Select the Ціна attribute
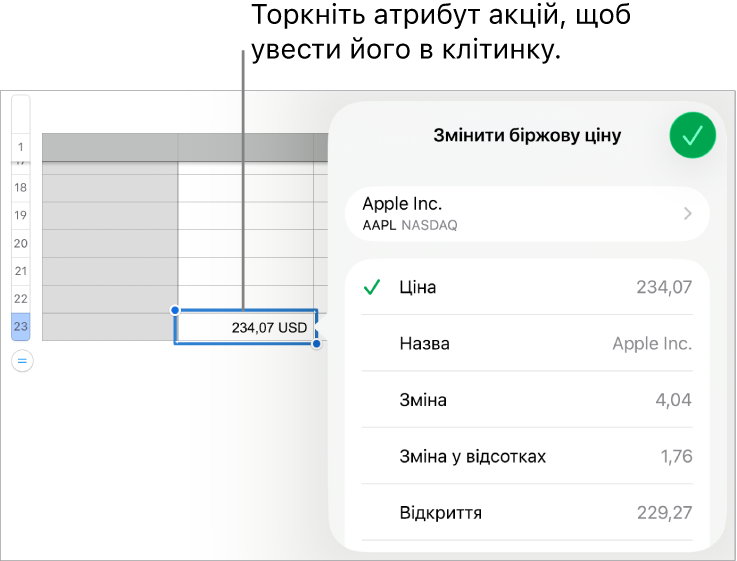Screen dimensions: 737x561 click(x=527, y=287)
